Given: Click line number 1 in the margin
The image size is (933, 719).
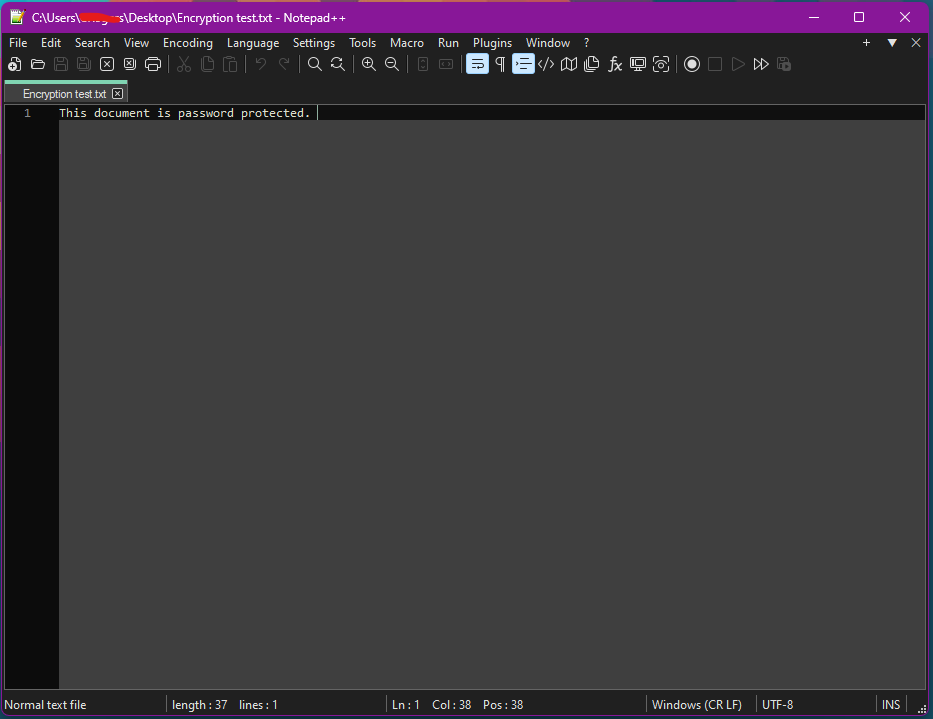Looking at the screenshot, I should coord(27,113).
